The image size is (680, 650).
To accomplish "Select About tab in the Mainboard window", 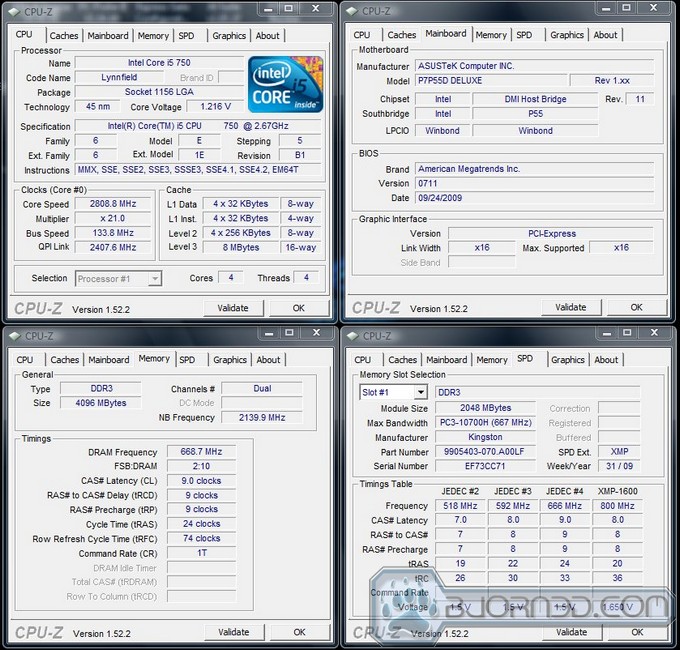I will tap(605, 35).
